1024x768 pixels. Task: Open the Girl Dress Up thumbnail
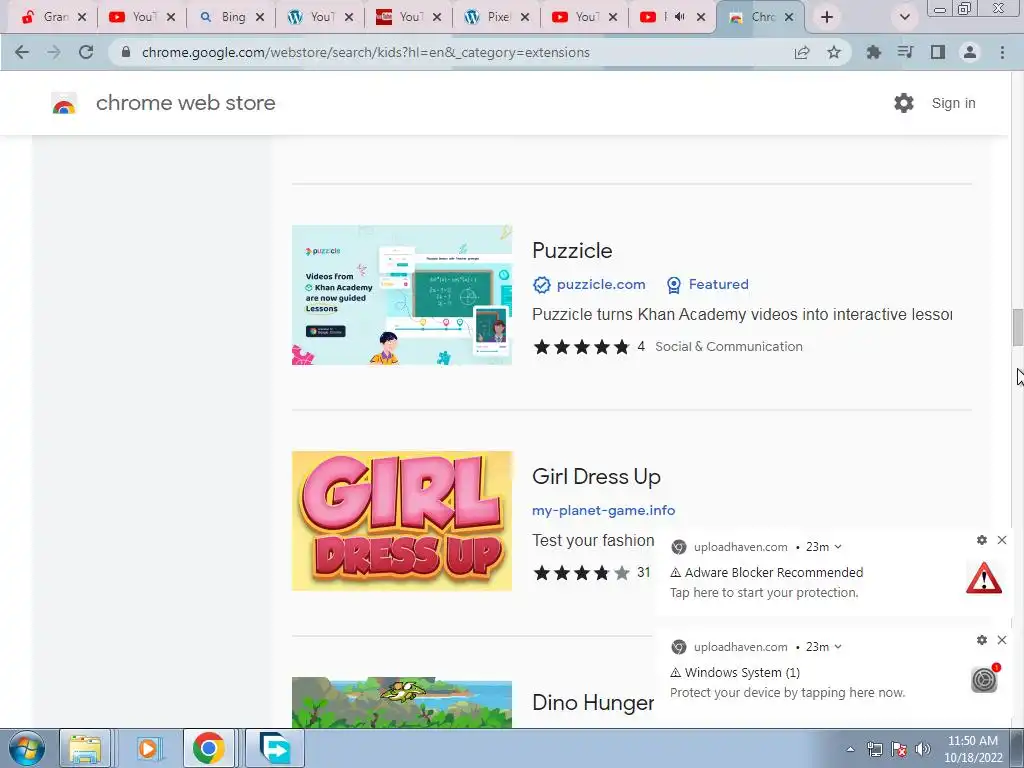(x=402, y=521)
